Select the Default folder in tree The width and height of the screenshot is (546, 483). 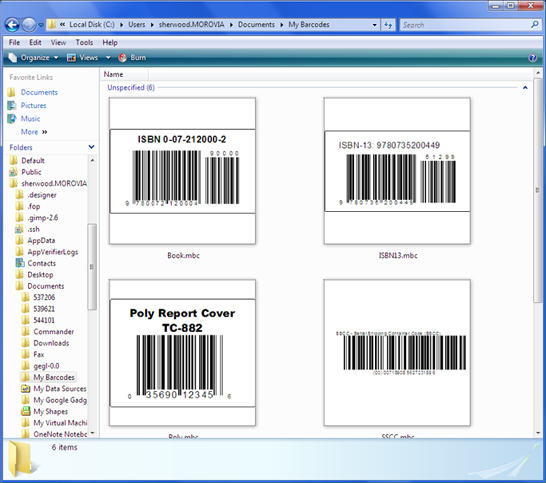pyautogui.click(x=33, y=161)
